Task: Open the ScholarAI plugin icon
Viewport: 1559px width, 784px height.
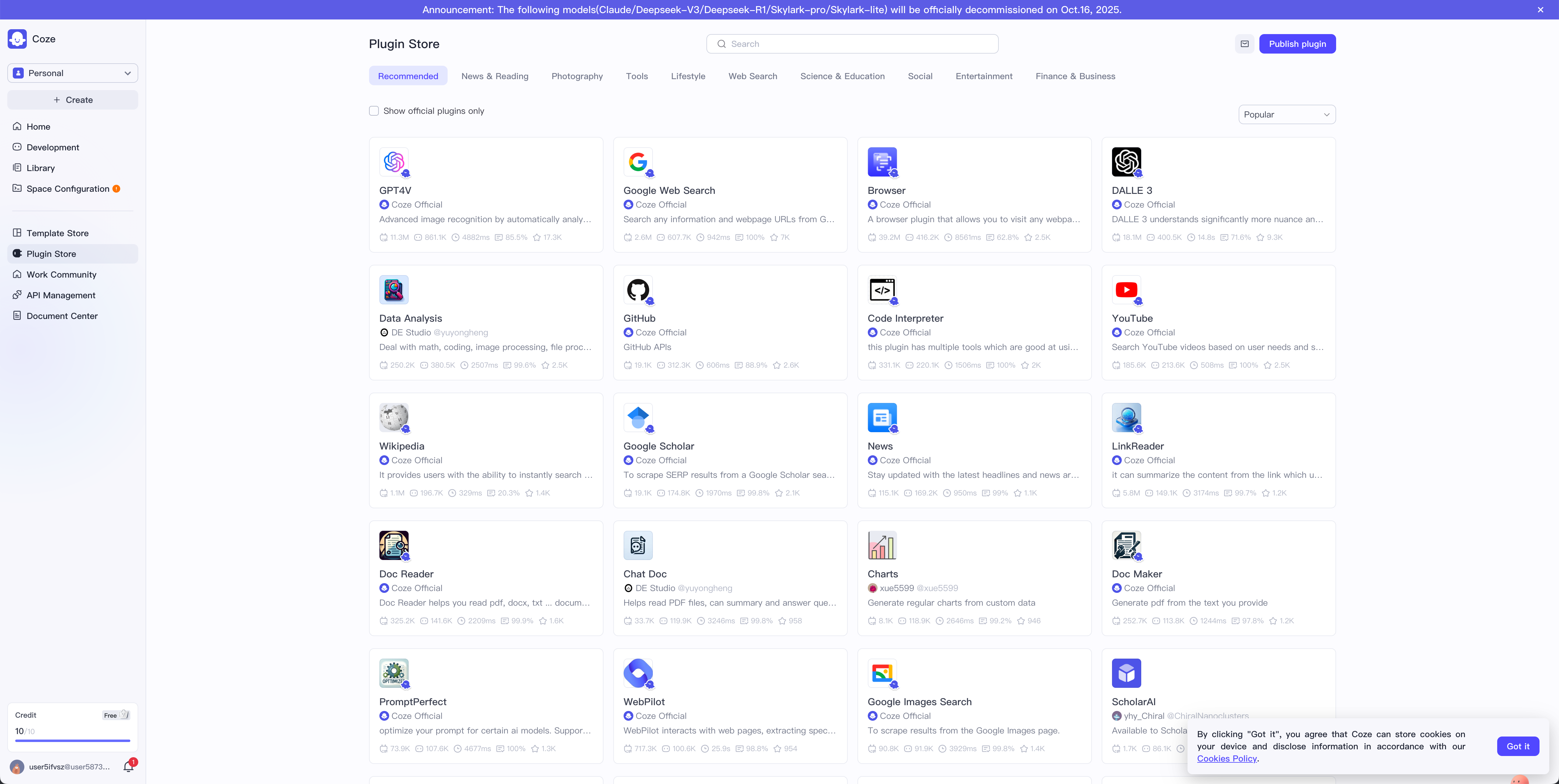Action: coord(1126,673)
